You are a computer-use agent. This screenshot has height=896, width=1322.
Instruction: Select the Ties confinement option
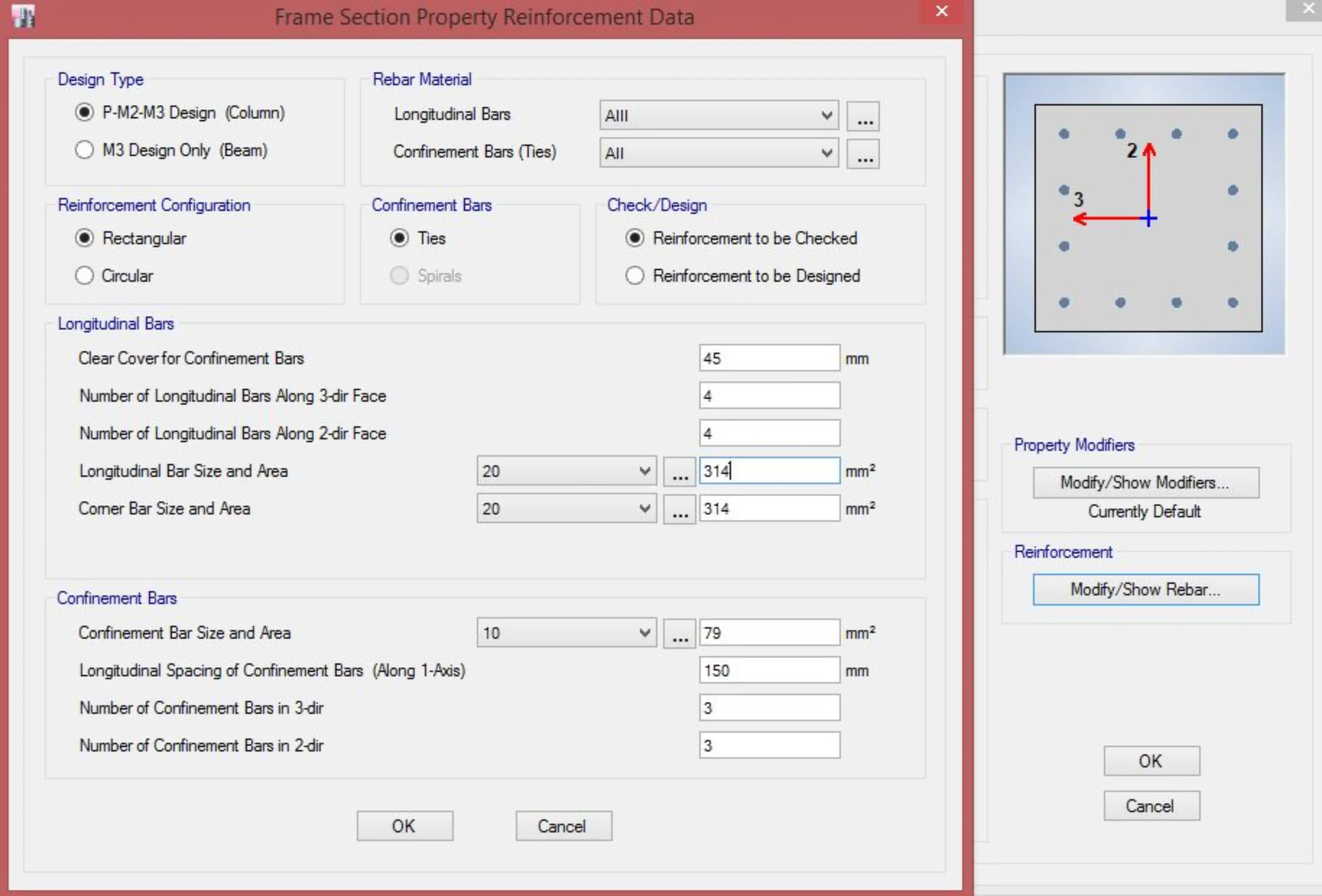tap(399, 239)
